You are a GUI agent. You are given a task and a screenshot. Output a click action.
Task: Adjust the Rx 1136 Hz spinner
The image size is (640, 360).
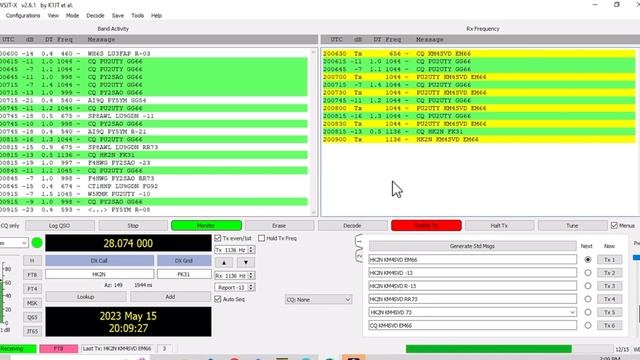[x=235, y=276]
